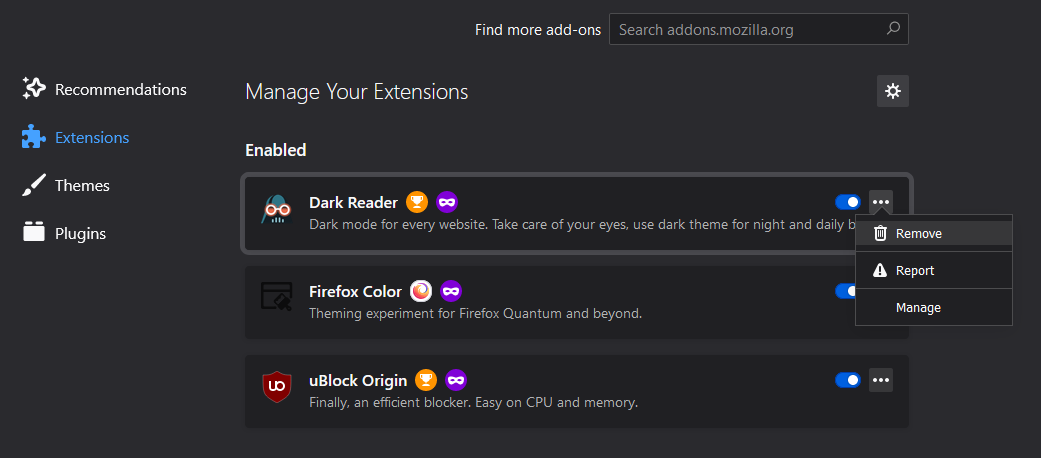Viewport: 1041px width, 458px height.
Task: Click Dark Reader's purple private browsing badge
Action: (447, 202)
